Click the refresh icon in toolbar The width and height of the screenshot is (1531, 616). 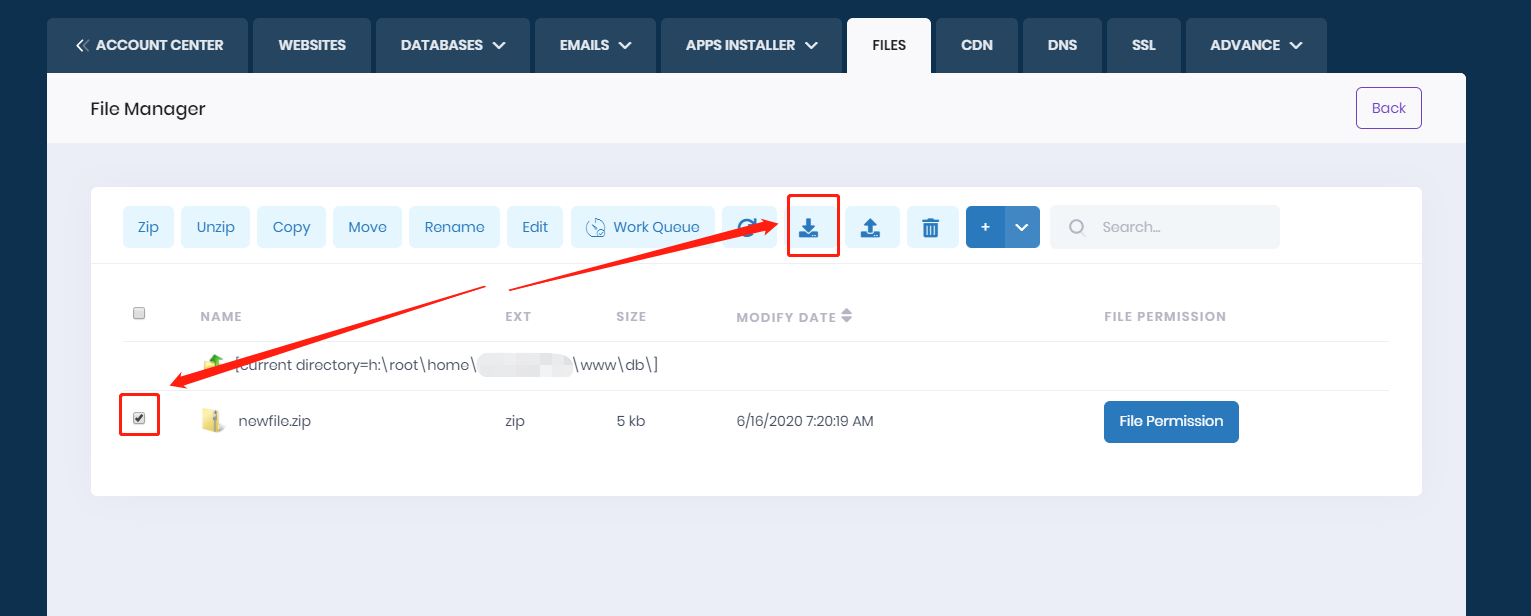click(x=747, y=227)
